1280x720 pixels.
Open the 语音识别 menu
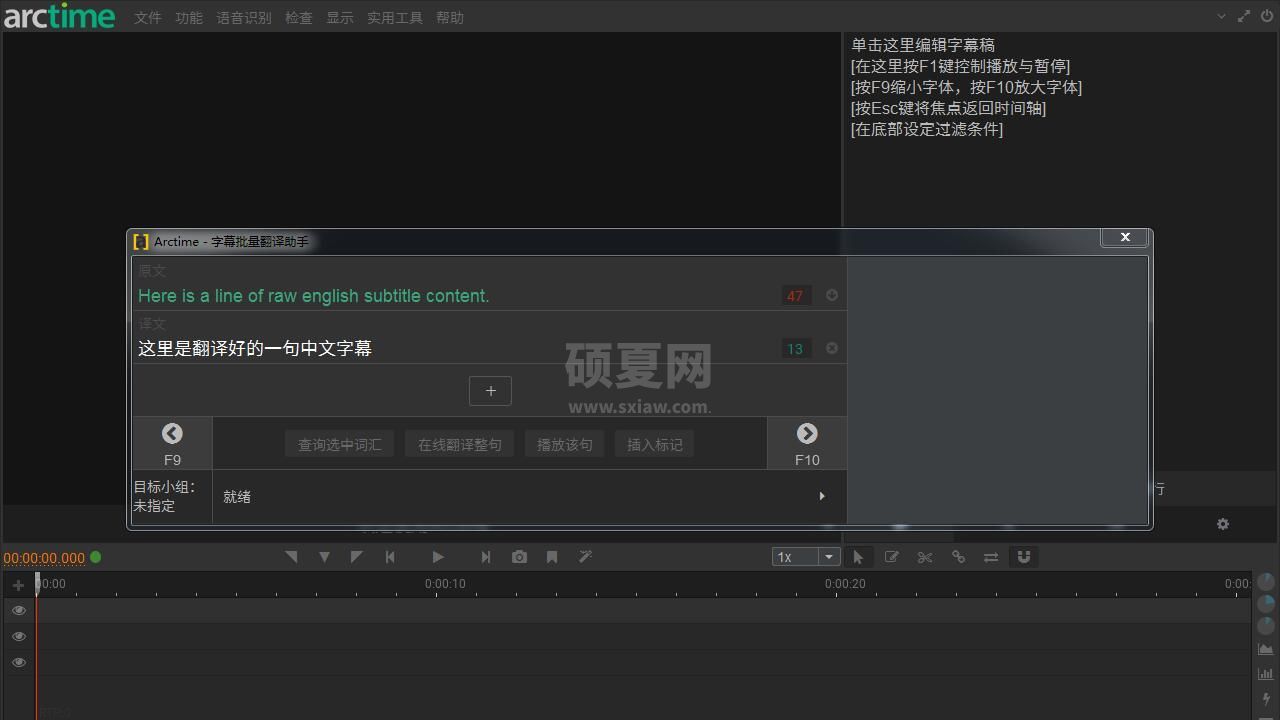[244, 17]
